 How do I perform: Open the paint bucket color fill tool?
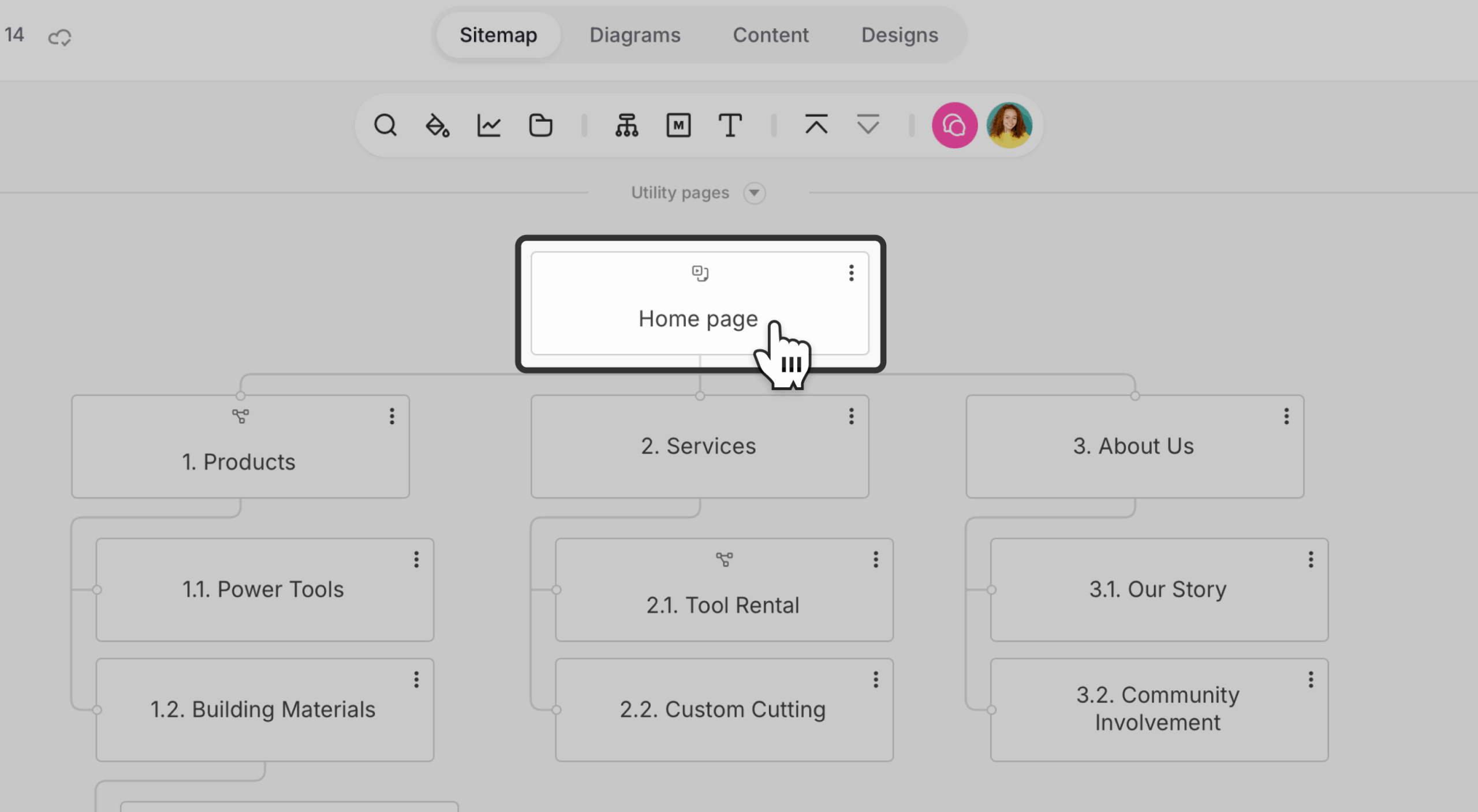tap(437, 125)
